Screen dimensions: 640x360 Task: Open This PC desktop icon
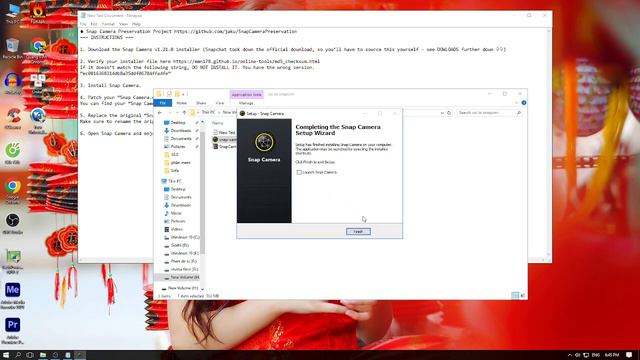13,13
